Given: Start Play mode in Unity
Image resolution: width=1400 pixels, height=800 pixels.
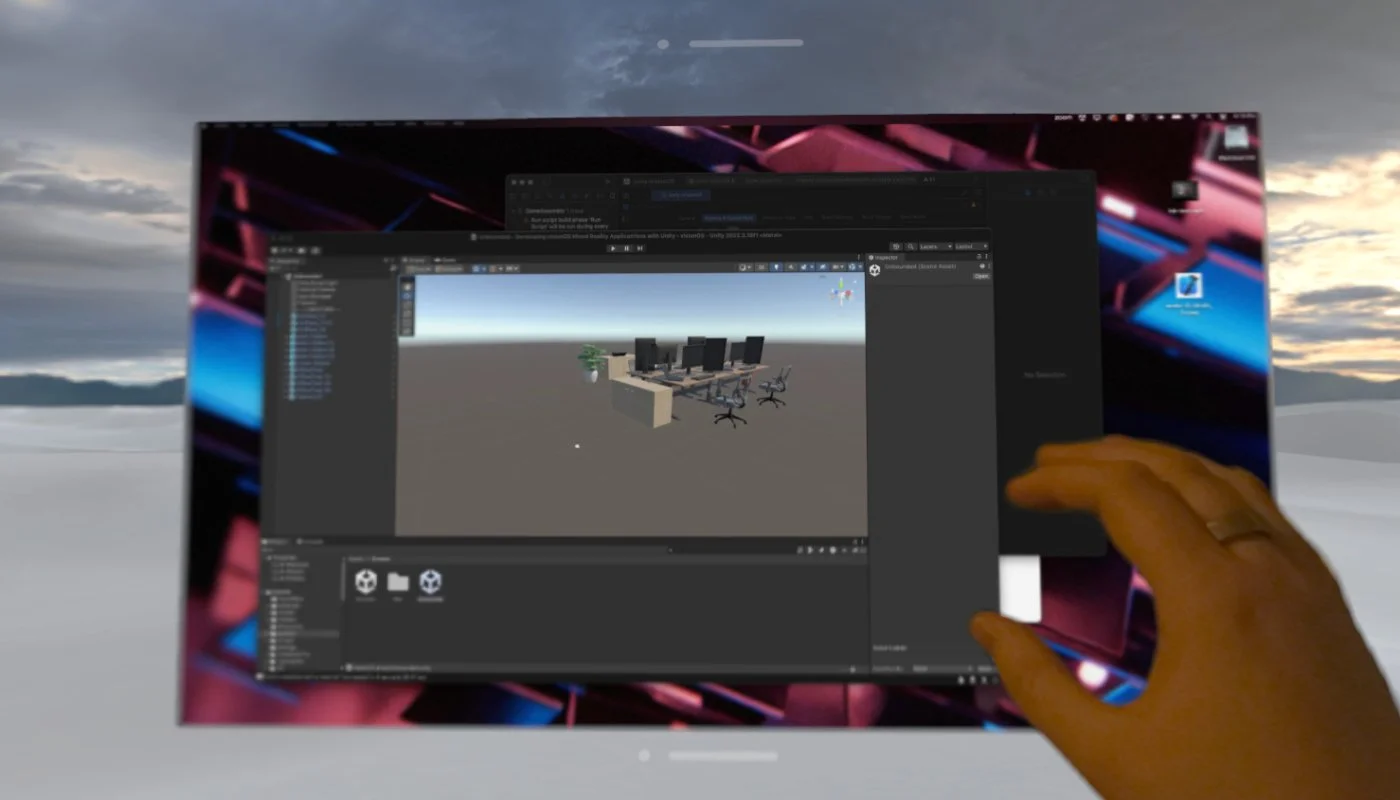Looking at the screenshot, I should point(613,248).
